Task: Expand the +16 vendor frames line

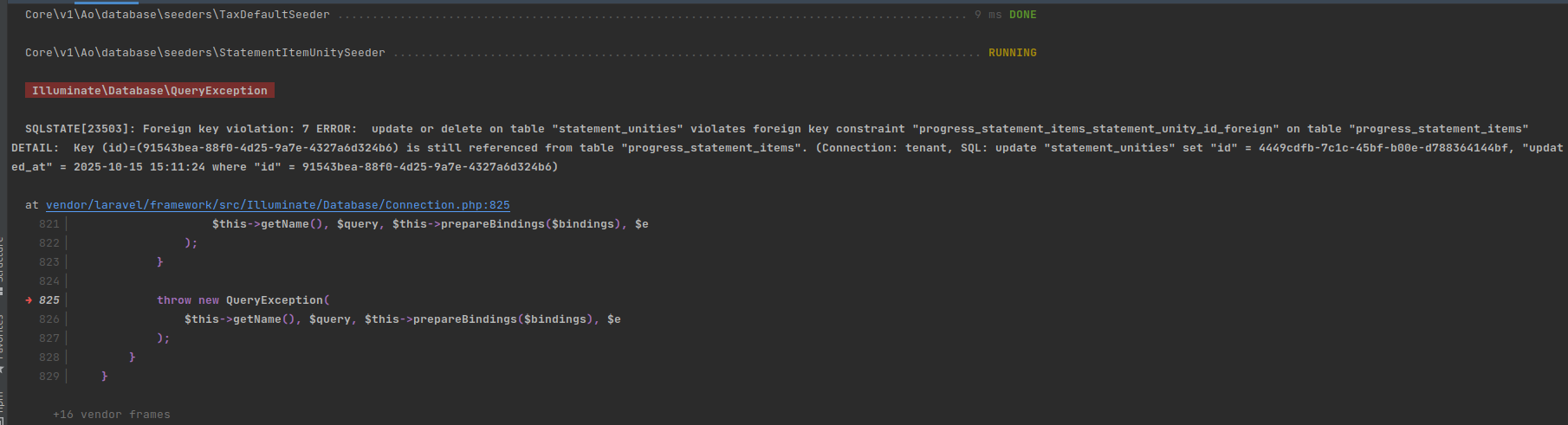Action: (112, 415)
